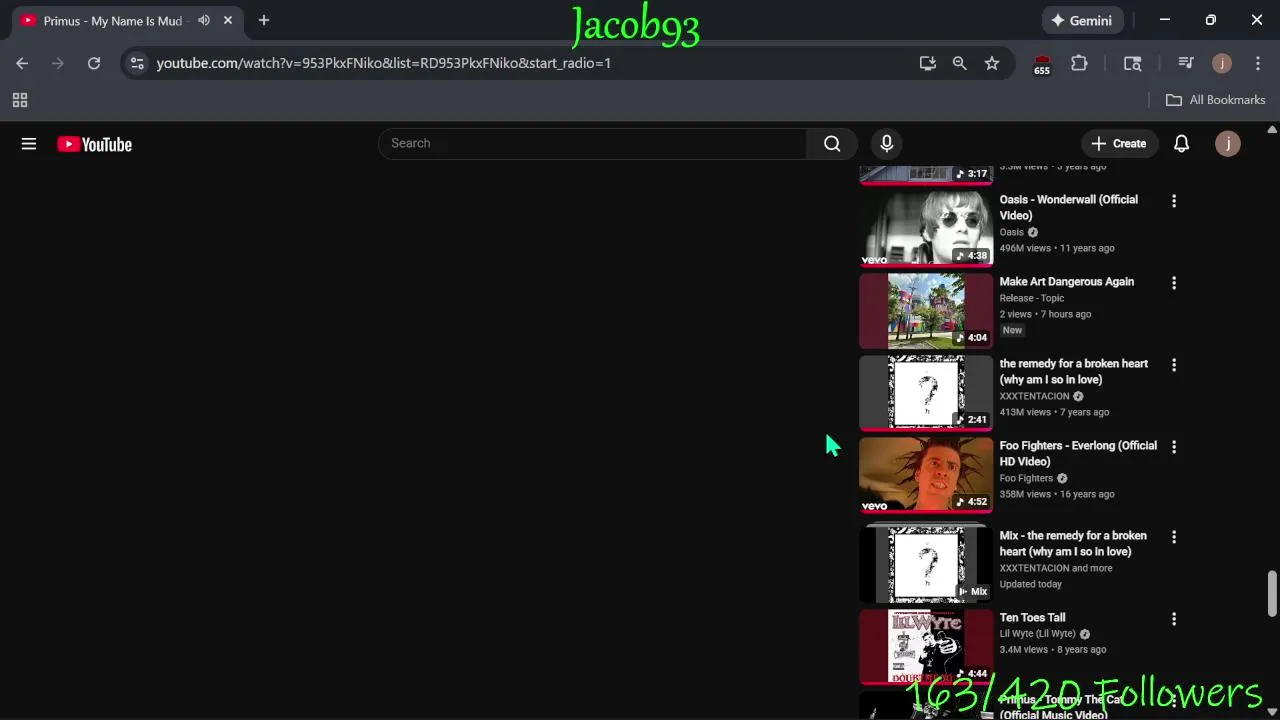The height and width of the screenshot is (720, 1280).
Task: Start voice search with microphone icon
Action: coord(886,143)
